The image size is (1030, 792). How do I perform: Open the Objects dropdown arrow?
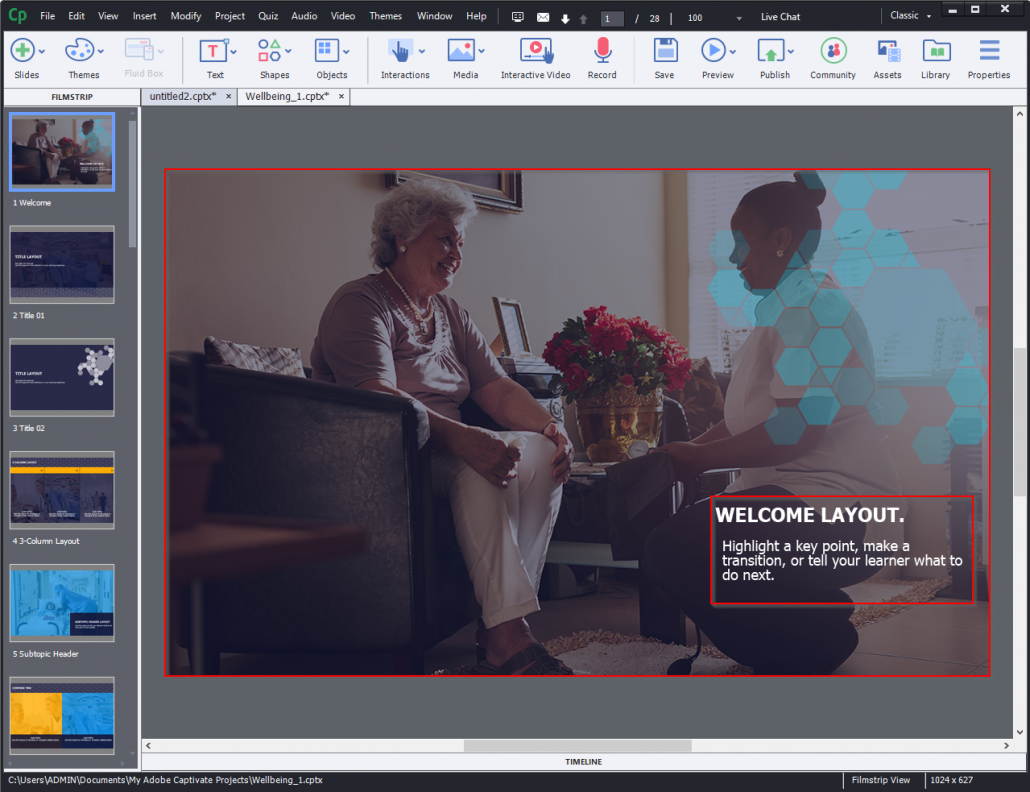coord(347,53)
